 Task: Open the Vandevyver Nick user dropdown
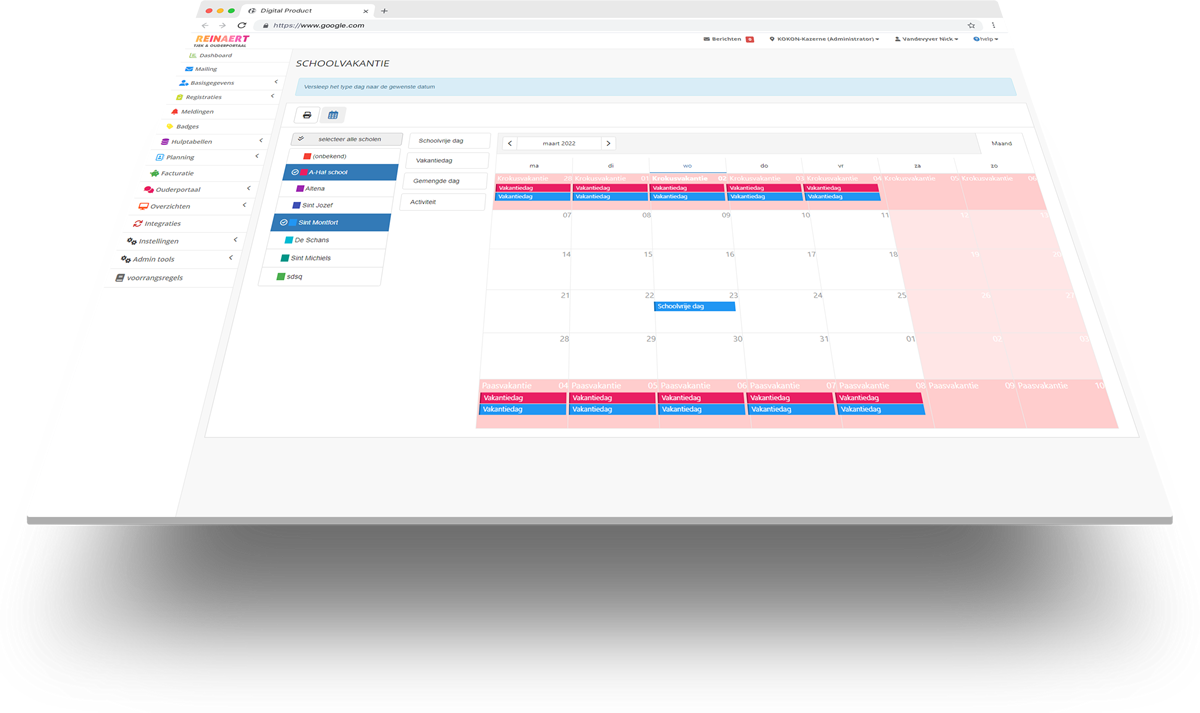pos(926,39)
